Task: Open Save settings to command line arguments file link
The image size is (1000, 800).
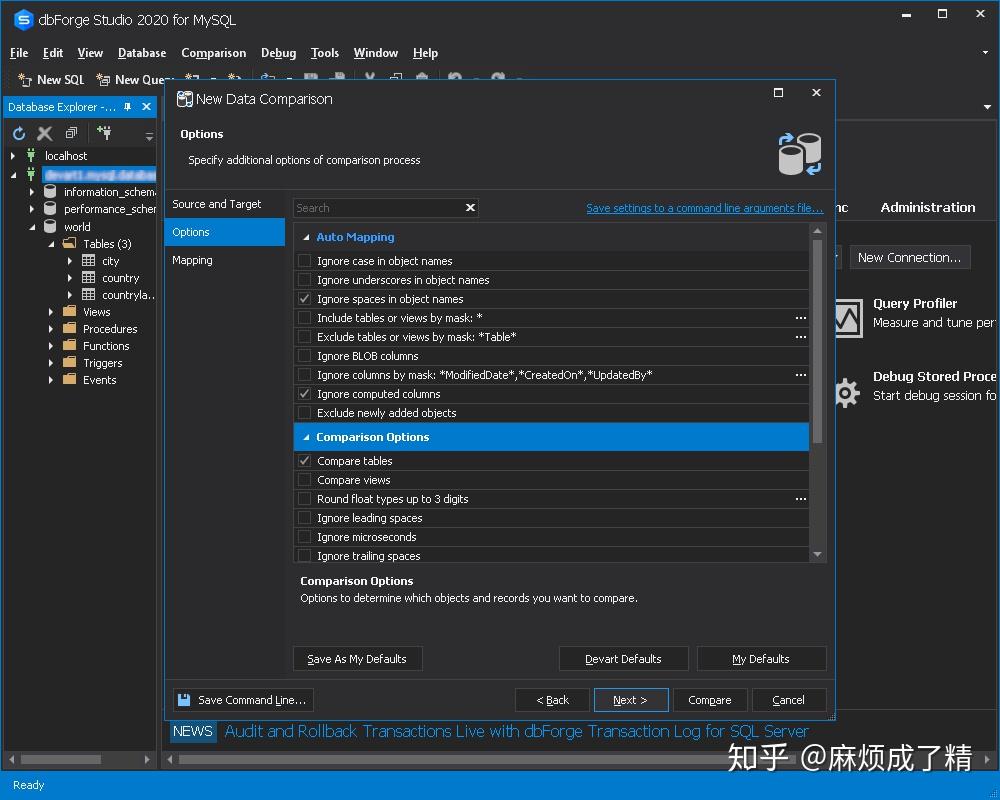Action: pos(704,208)
